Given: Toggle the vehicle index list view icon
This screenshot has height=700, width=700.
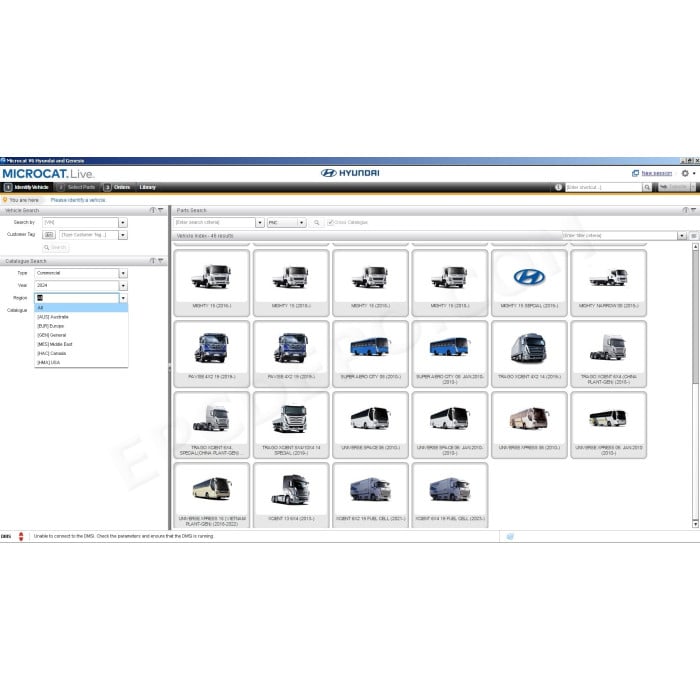Looking at the screenshot, I should 694,236.
